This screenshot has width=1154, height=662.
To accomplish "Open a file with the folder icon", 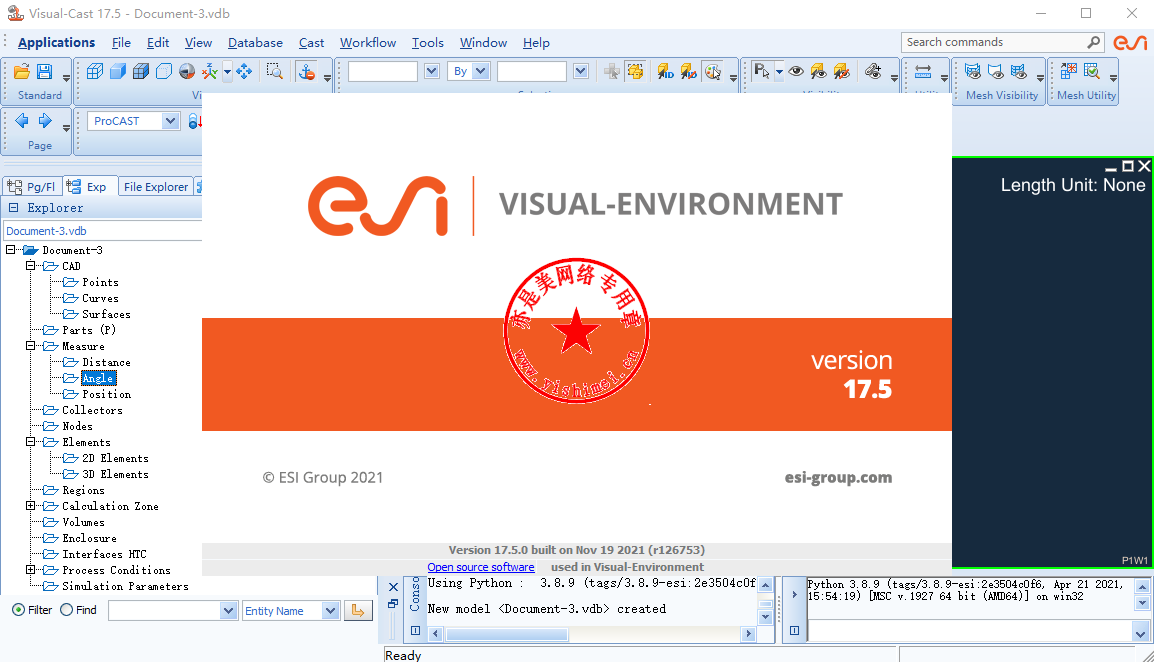I will pyautogui.click(x=21, y=71).
